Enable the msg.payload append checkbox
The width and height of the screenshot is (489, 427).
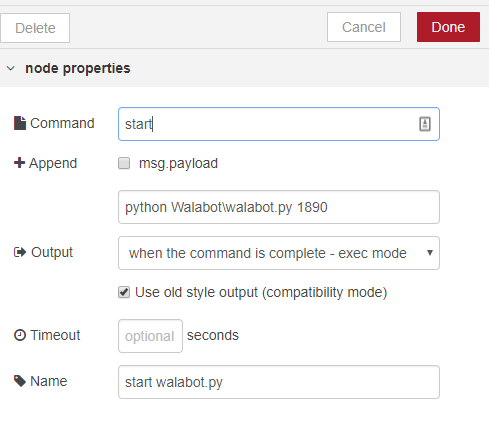point(124,163)
